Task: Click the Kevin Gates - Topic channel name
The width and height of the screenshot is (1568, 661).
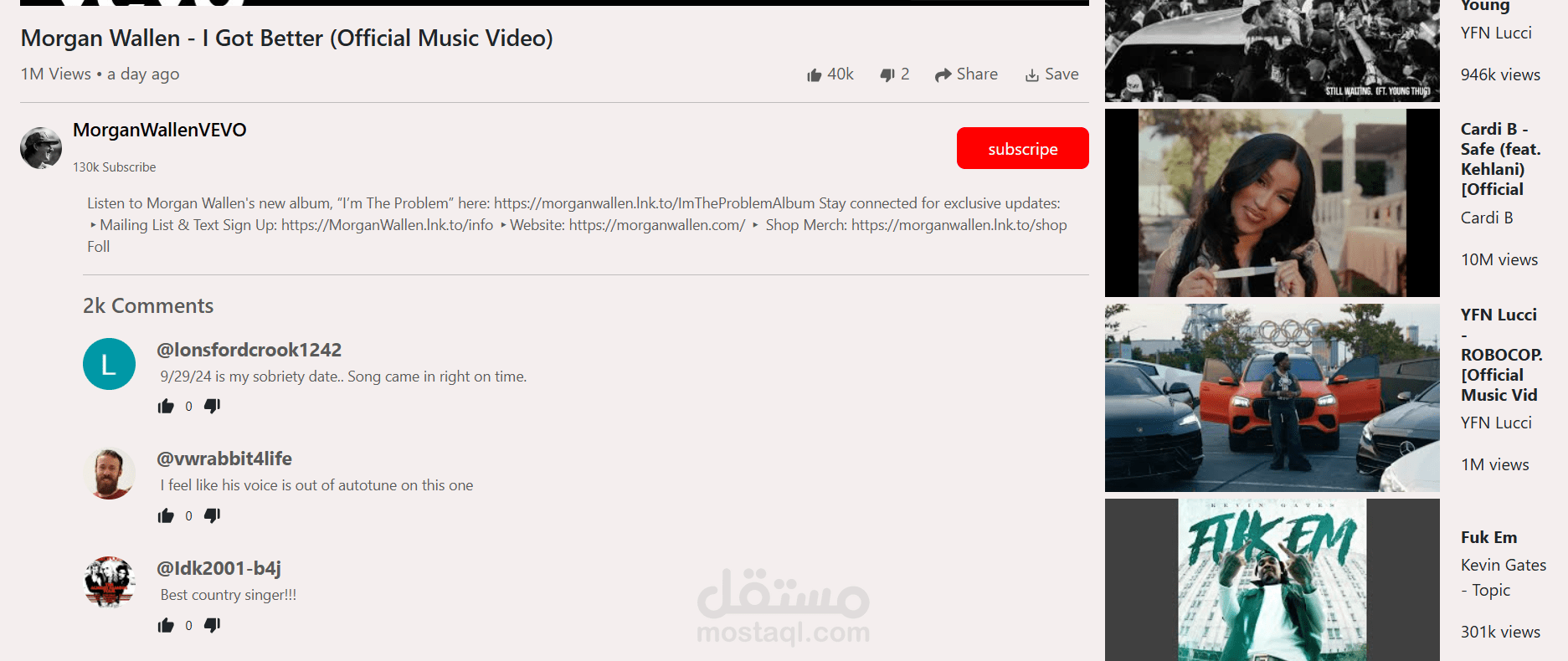Action: (x=1504, y=577)
